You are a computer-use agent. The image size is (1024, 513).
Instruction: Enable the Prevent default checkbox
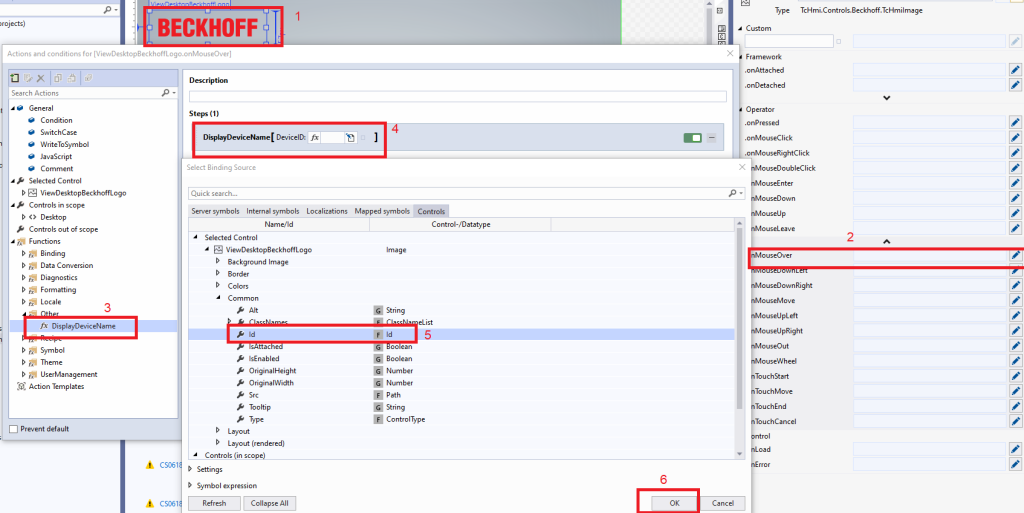tap(13, 429)
